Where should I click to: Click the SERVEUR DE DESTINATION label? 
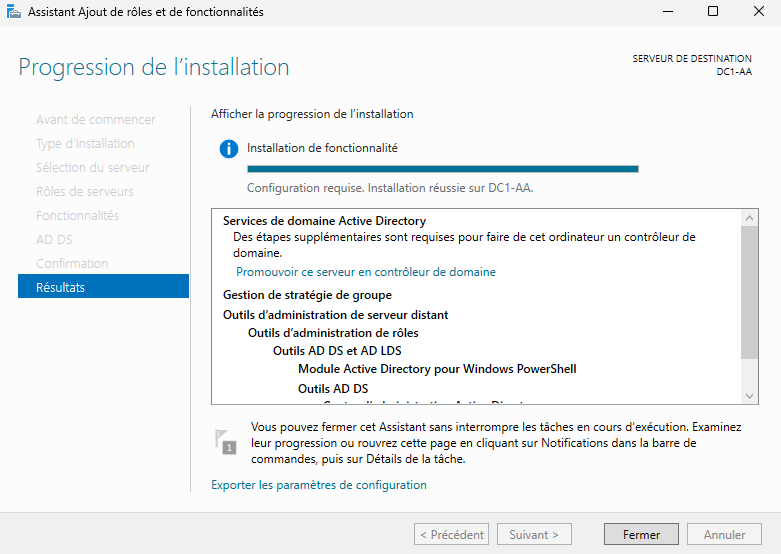coord(692,59)
